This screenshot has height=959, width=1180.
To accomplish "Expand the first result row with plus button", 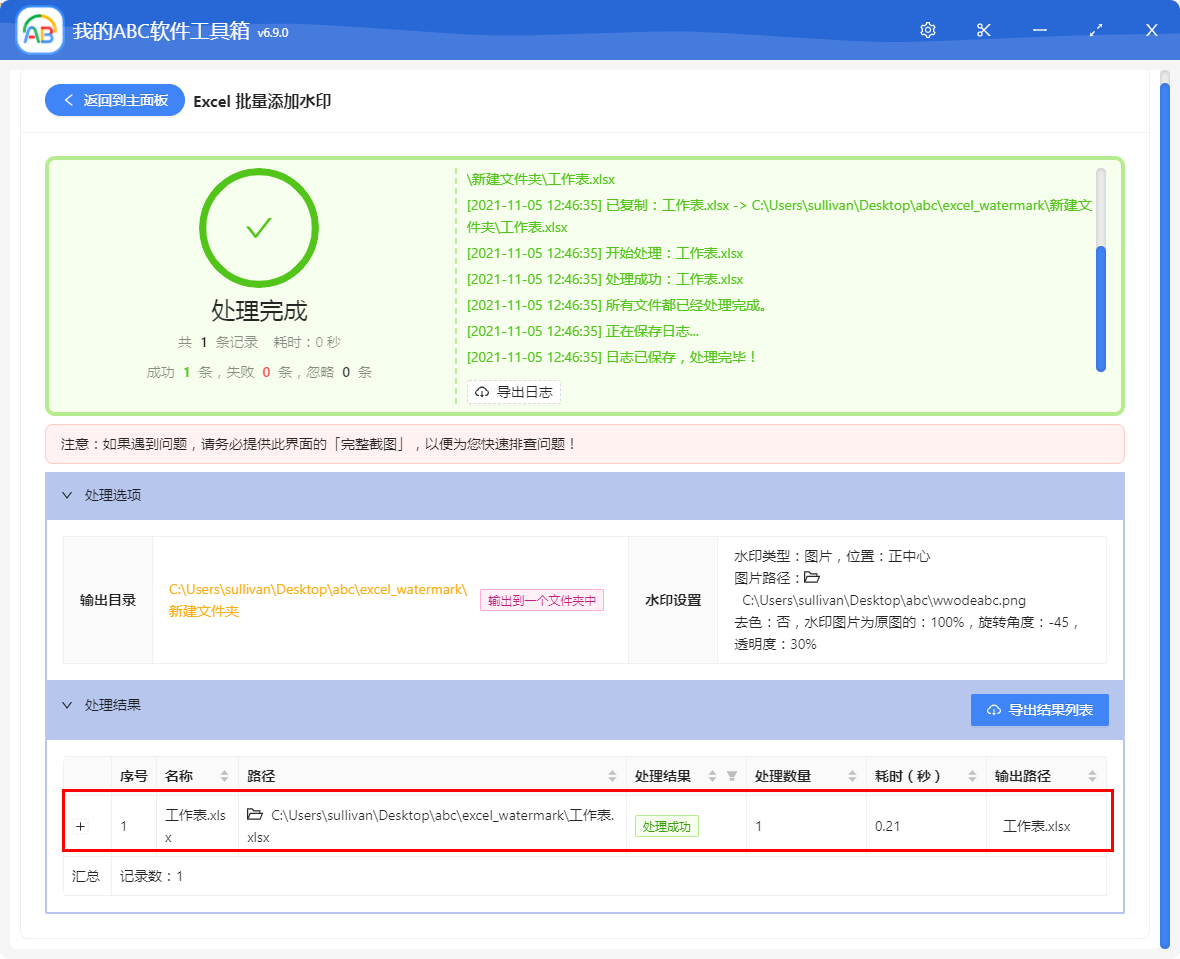I will pyautogui.click(x=80, y=826).
